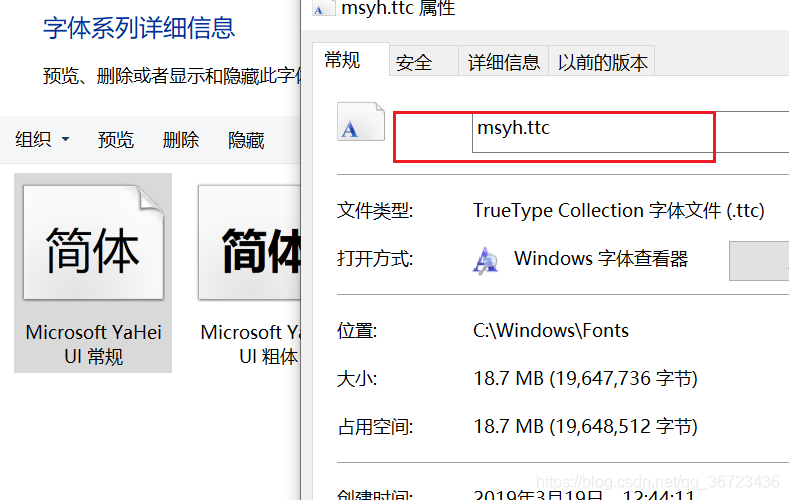Image resolution: width=789 pixels, height=500 pixels.
Task: Switch to the 详细信息 tab
Action: [x=504, y=62]
